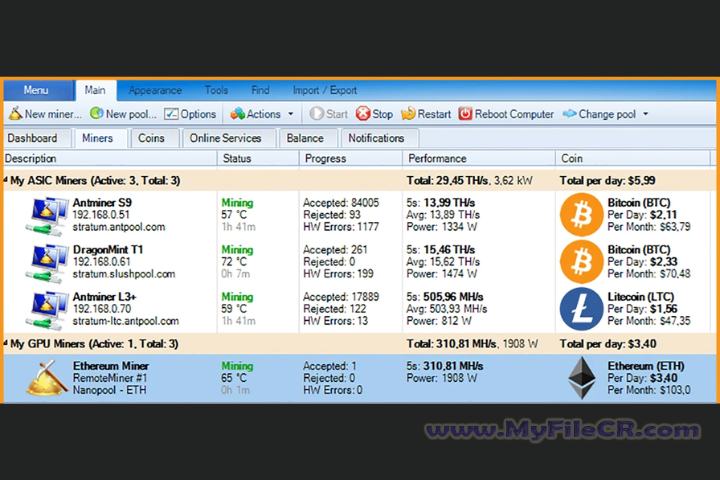Click IP address 192.168.0.61
This screenshot has height=480, width=720.
click(x=101, y=262)
